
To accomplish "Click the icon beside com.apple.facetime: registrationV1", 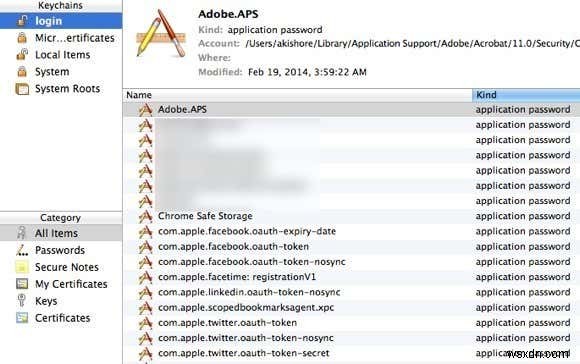I will point(145,277).
